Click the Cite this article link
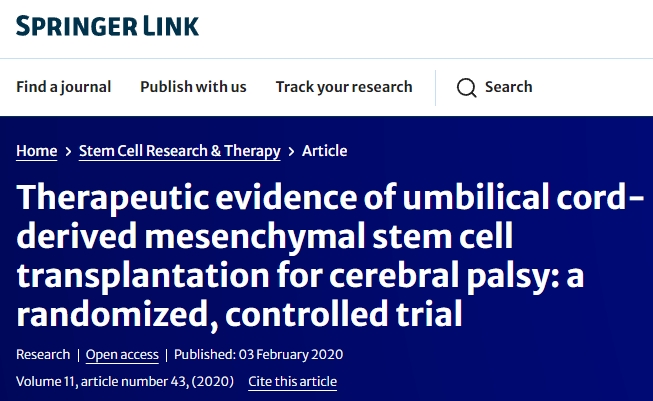This screenshot has width=653, height=401. pos(292,381)
